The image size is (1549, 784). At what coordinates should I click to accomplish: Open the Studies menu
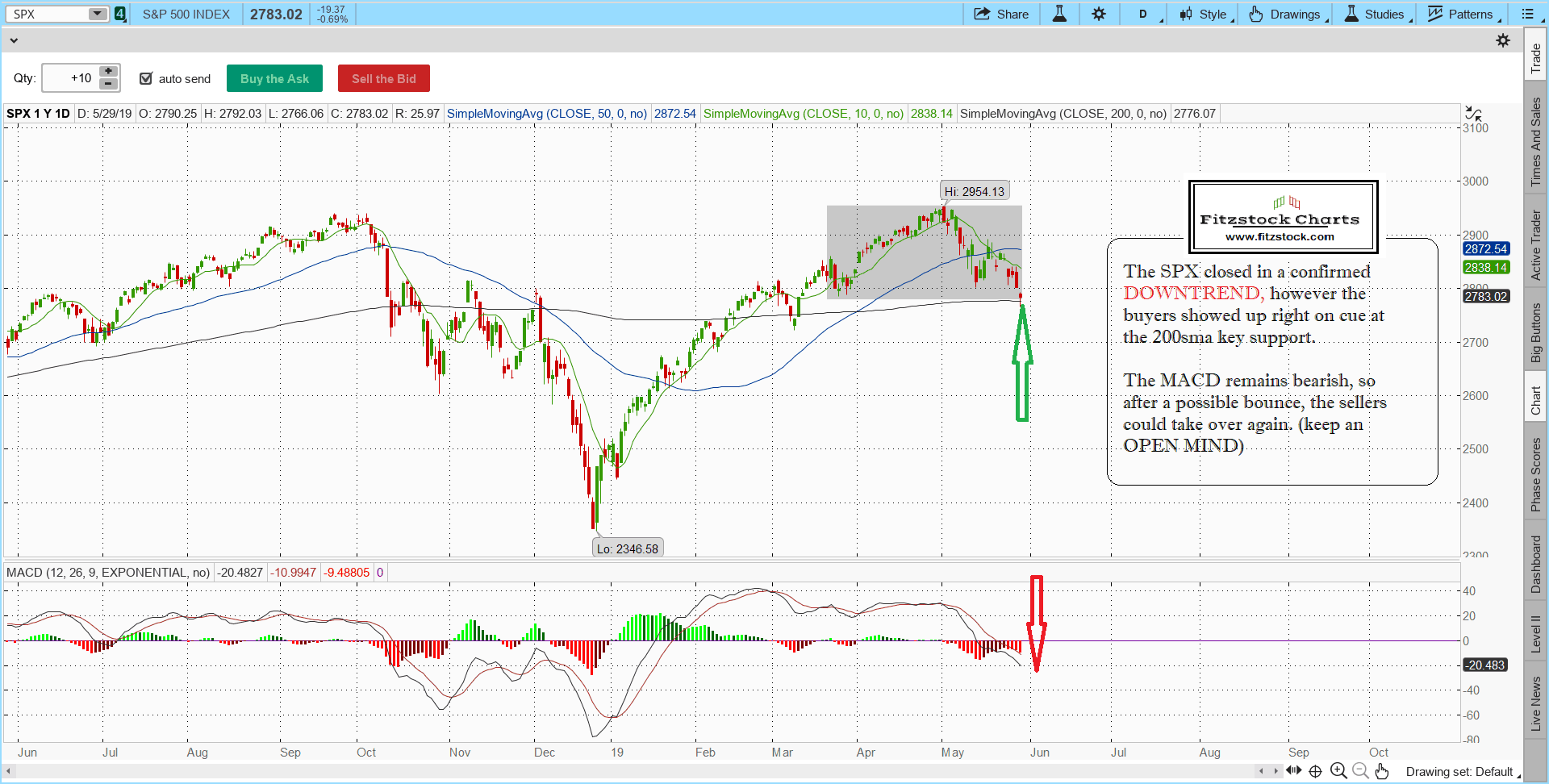[1376, 14]
